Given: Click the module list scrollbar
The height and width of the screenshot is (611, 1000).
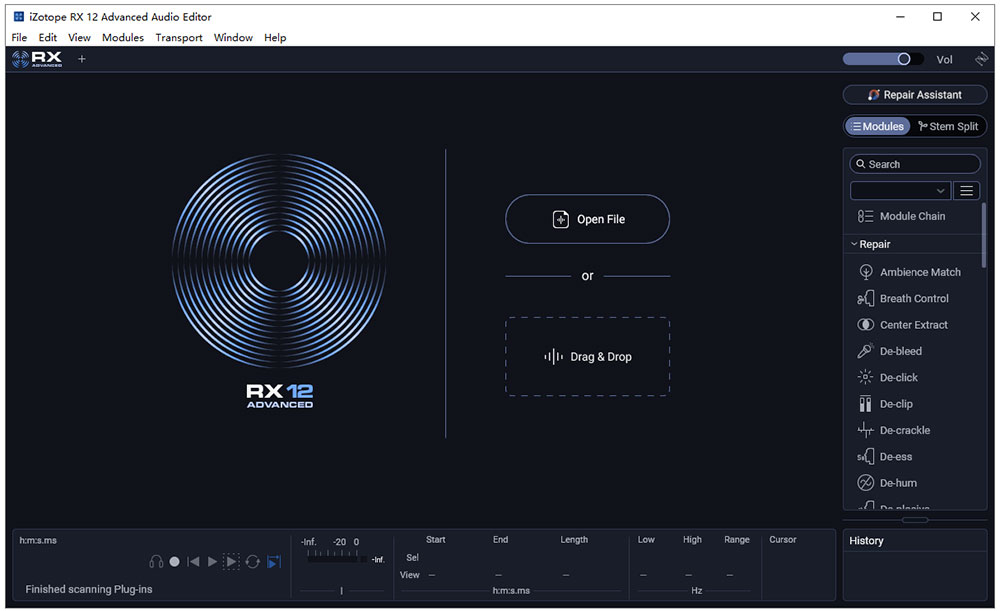Looking at the screenshot, I should 983,235.
